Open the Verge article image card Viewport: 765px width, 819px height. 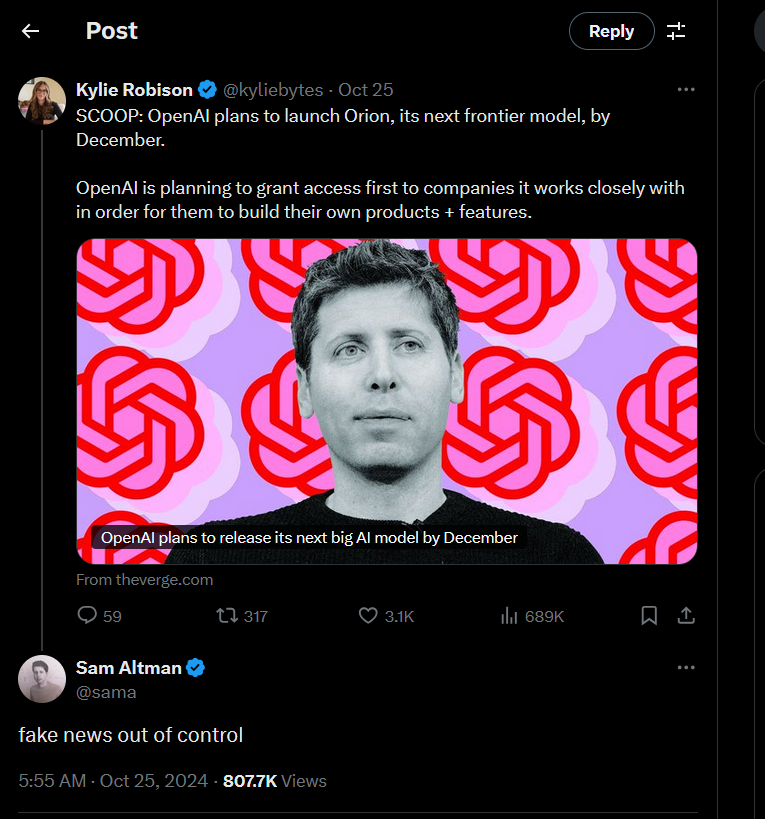coord(387,401)
